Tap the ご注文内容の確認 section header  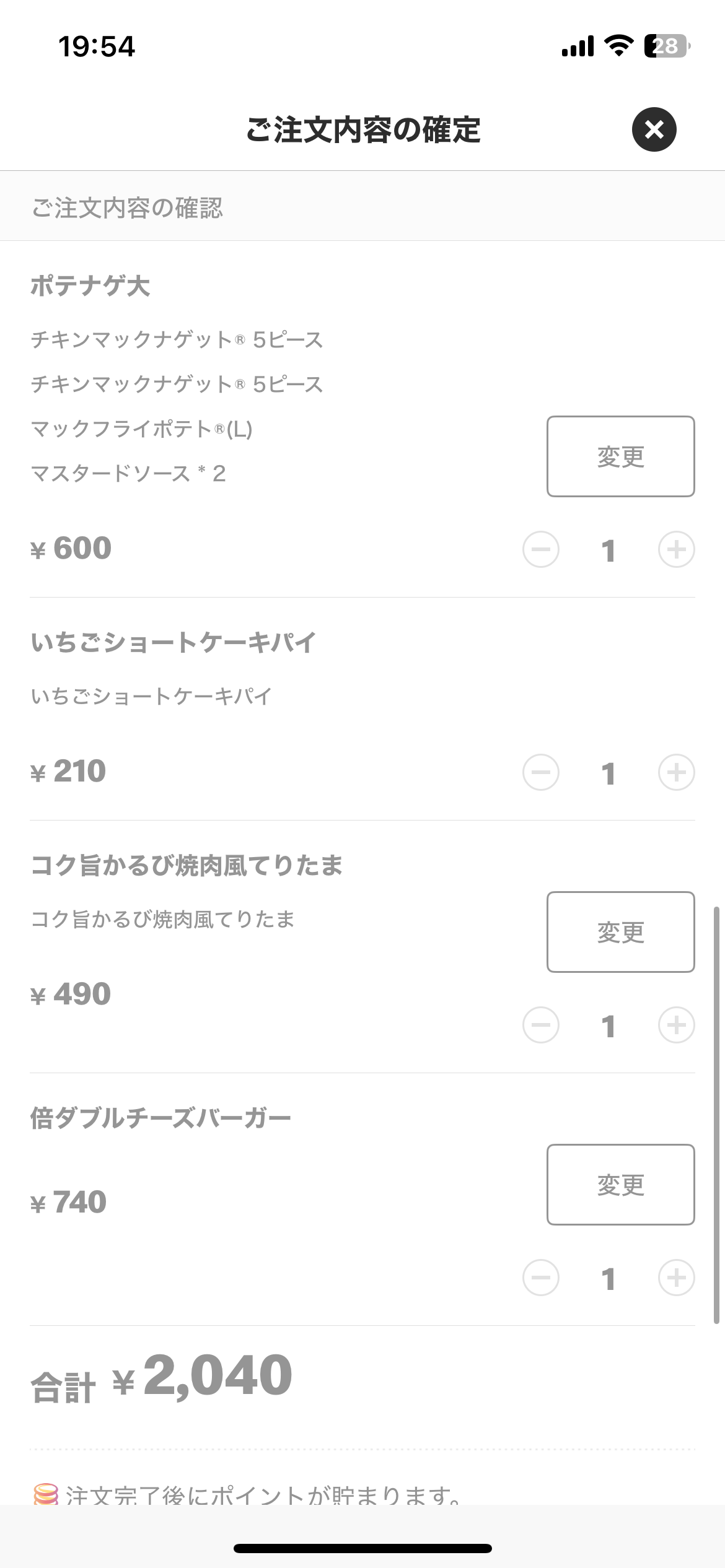coord(127,208)
